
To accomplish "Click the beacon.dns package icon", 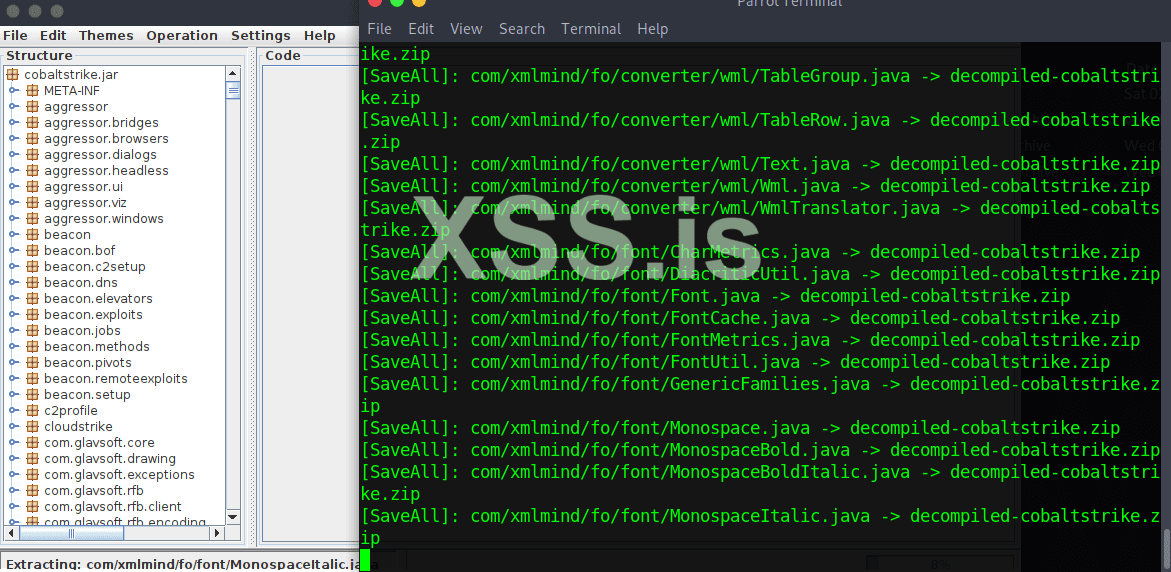I will click(31, 282).
